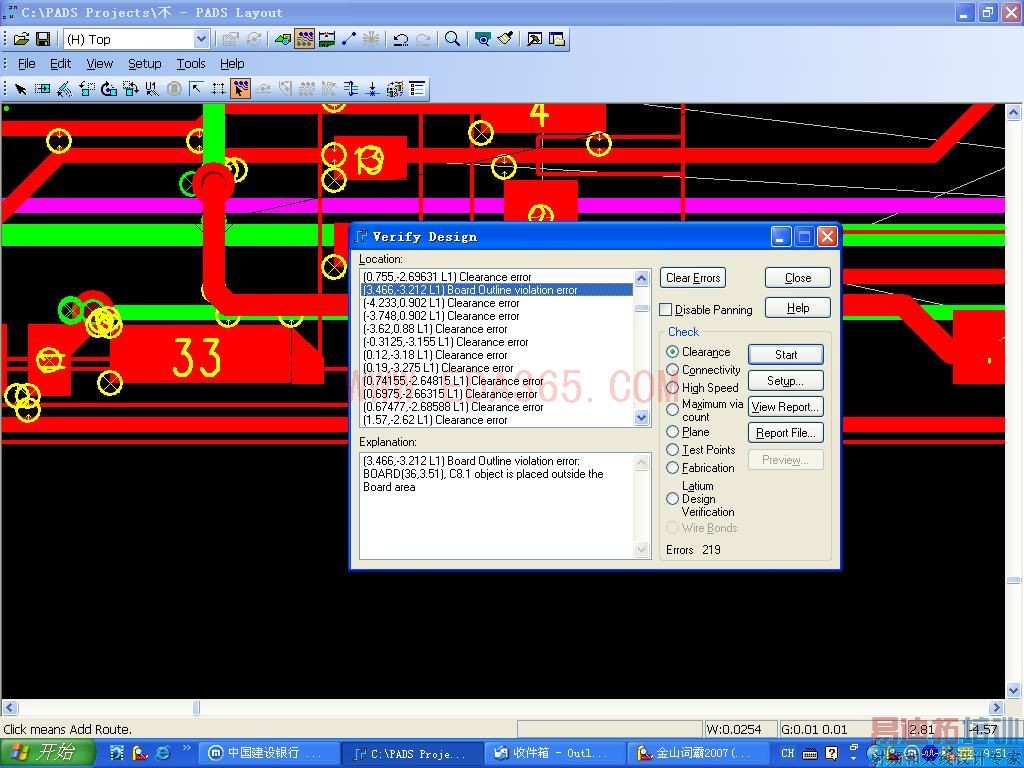Viewport: 1024px width, 768px height.
Task: Open the (H) Top layer dropdown
Action: (201, 39)
